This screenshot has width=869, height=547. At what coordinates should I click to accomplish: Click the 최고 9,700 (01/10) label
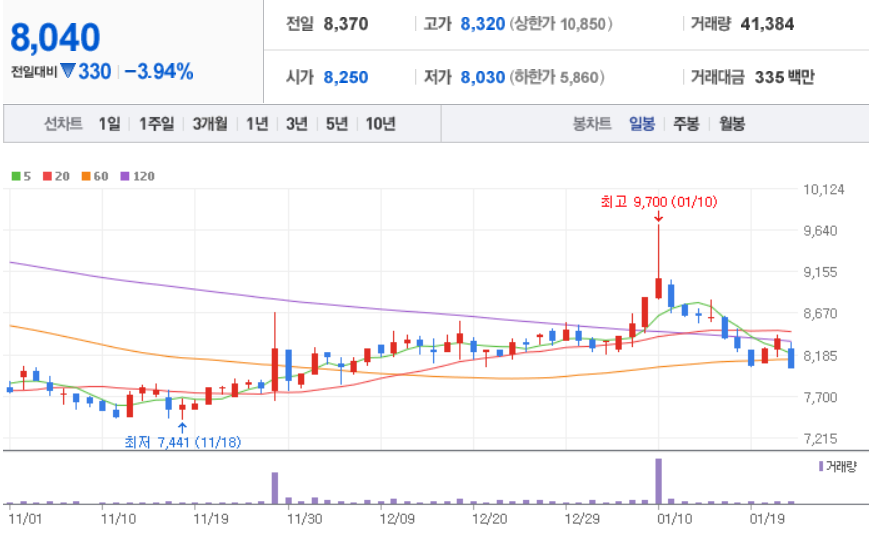point(659,202)
